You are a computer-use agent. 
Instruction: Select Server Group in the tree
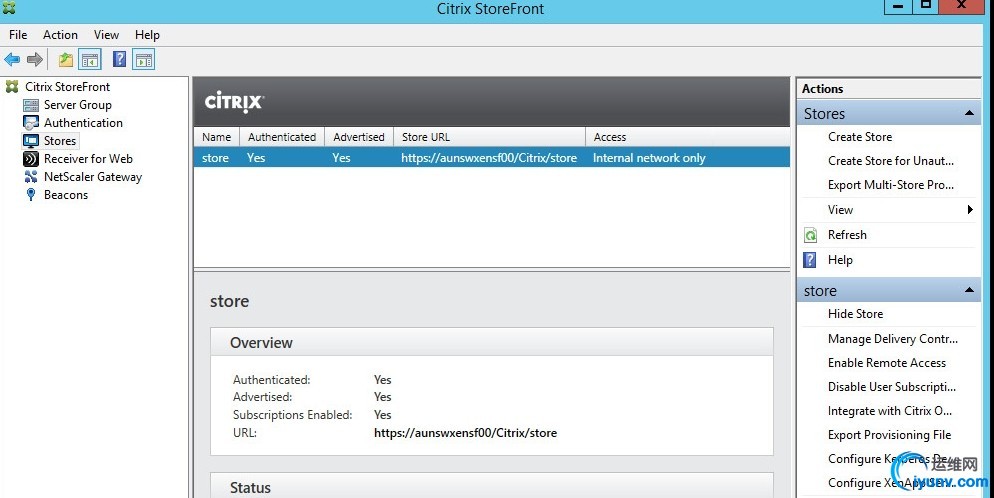(77, 105)
